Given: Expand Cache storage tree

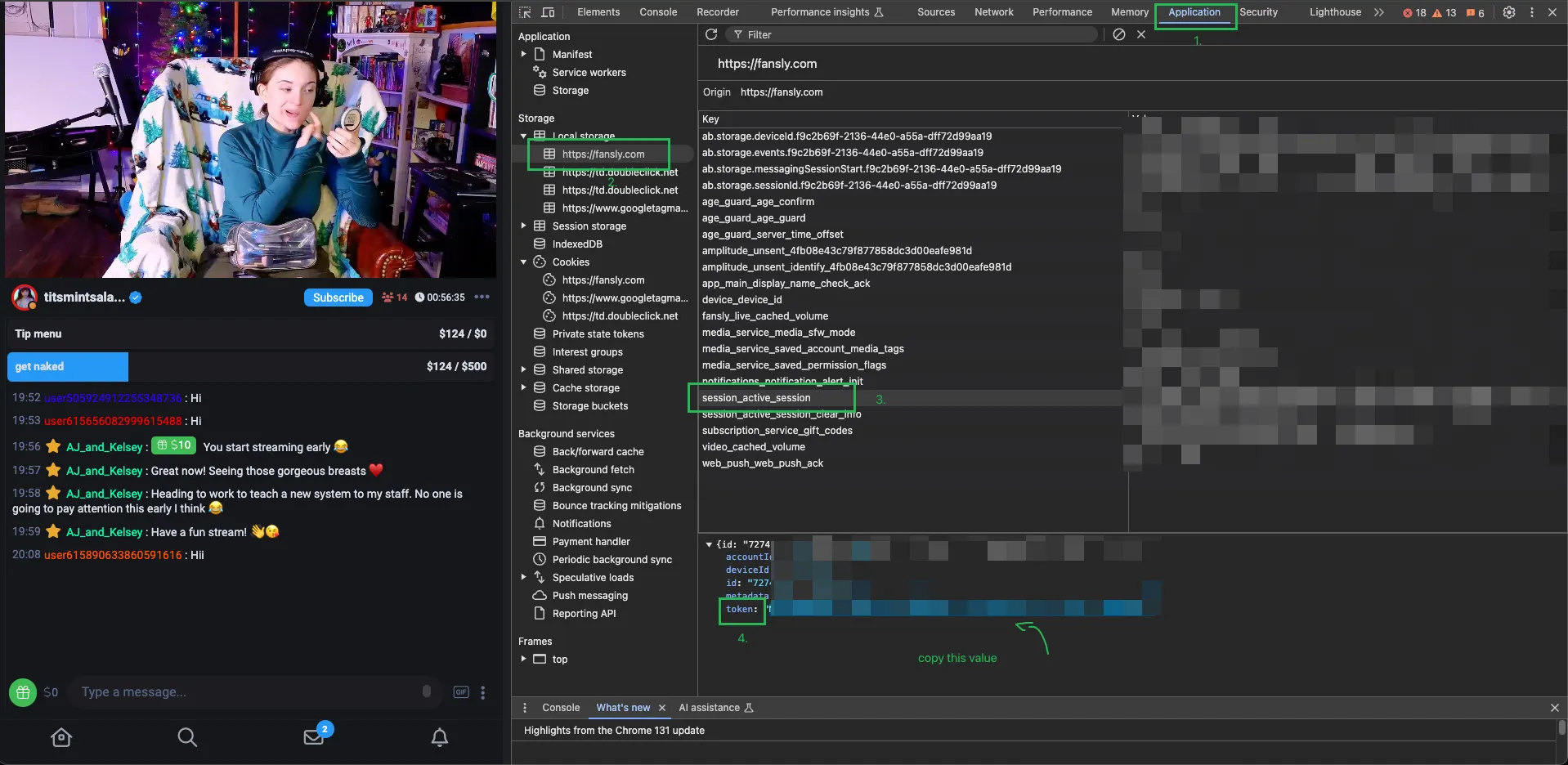Looking at the screenshot, I should [x=523, y=387].
